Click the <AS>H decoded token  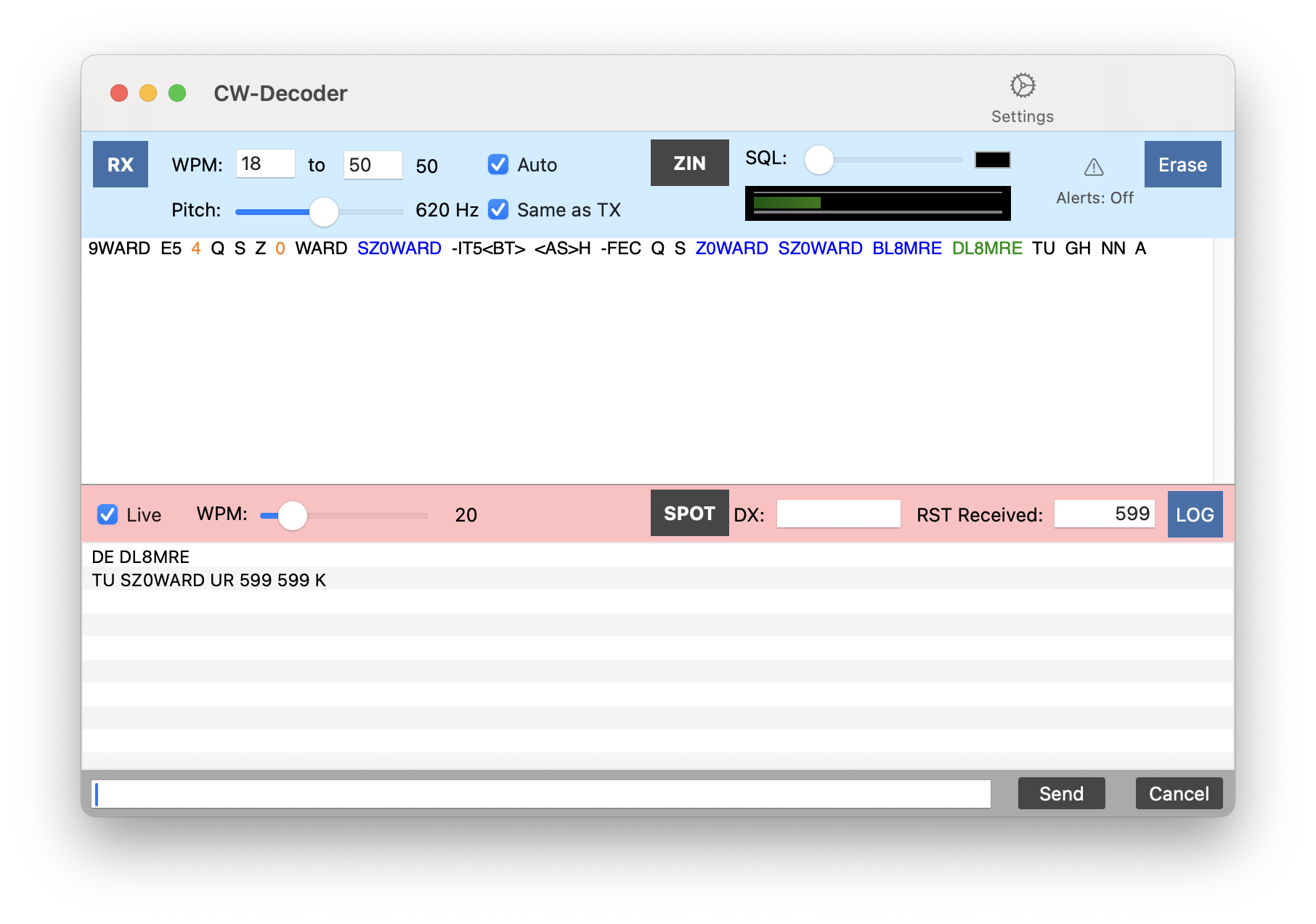click(x=562, y=248)
